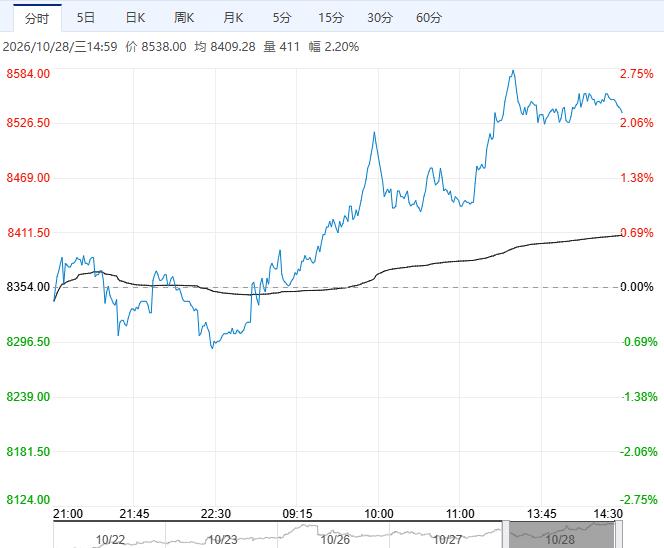This screenshot has height=548, width=664.
Task: Click the 14:30 time axis label
Action: tap(608, 514)
